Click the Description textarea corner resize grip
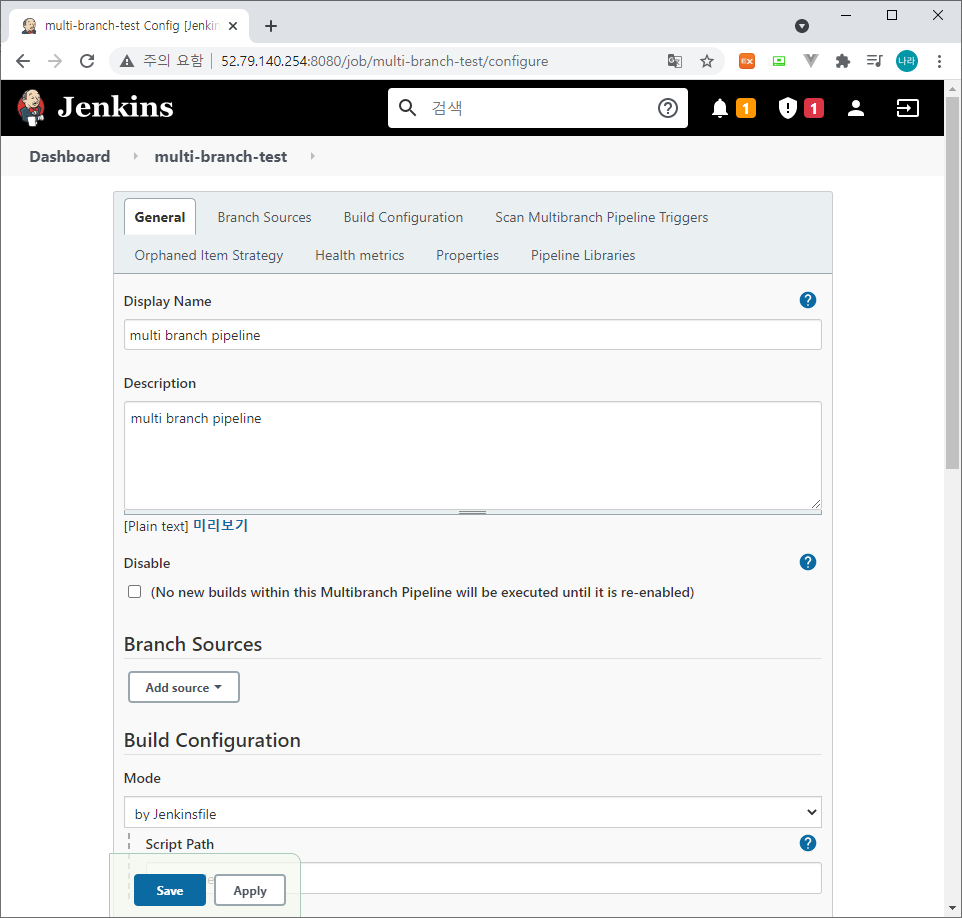The image size is (962, 918). [x=815, y=504]
